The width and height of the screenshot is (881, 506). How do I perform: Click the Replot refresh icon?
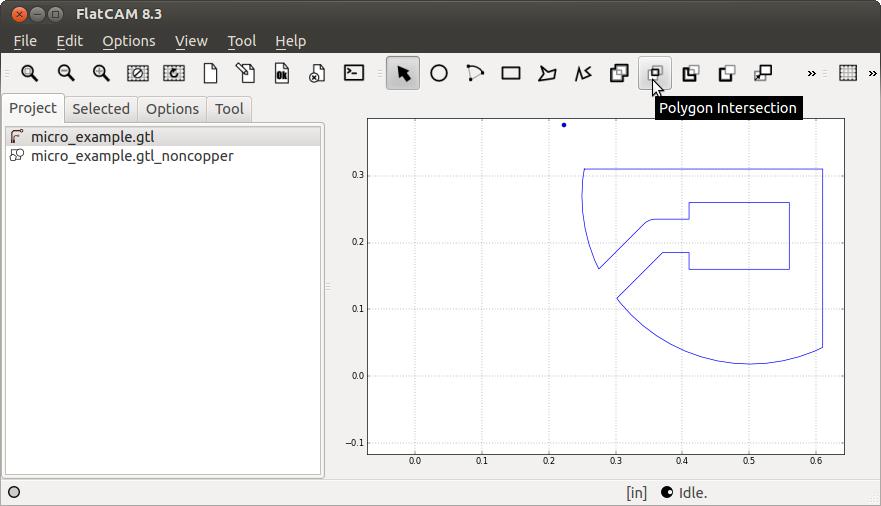pyautogui.click(x=174, y=73)
